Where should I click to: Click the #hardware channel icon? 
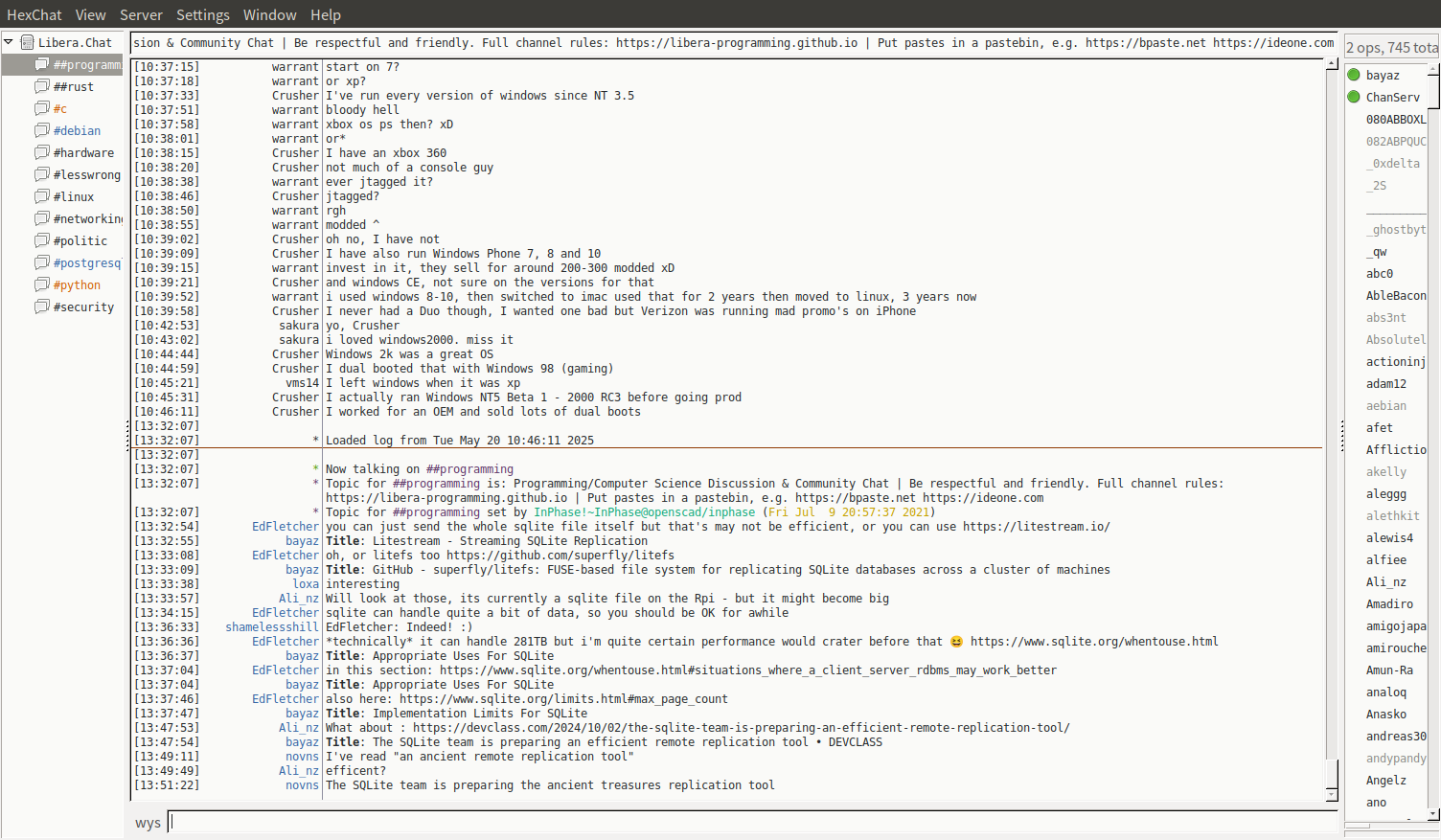click(x=42, y=152)
